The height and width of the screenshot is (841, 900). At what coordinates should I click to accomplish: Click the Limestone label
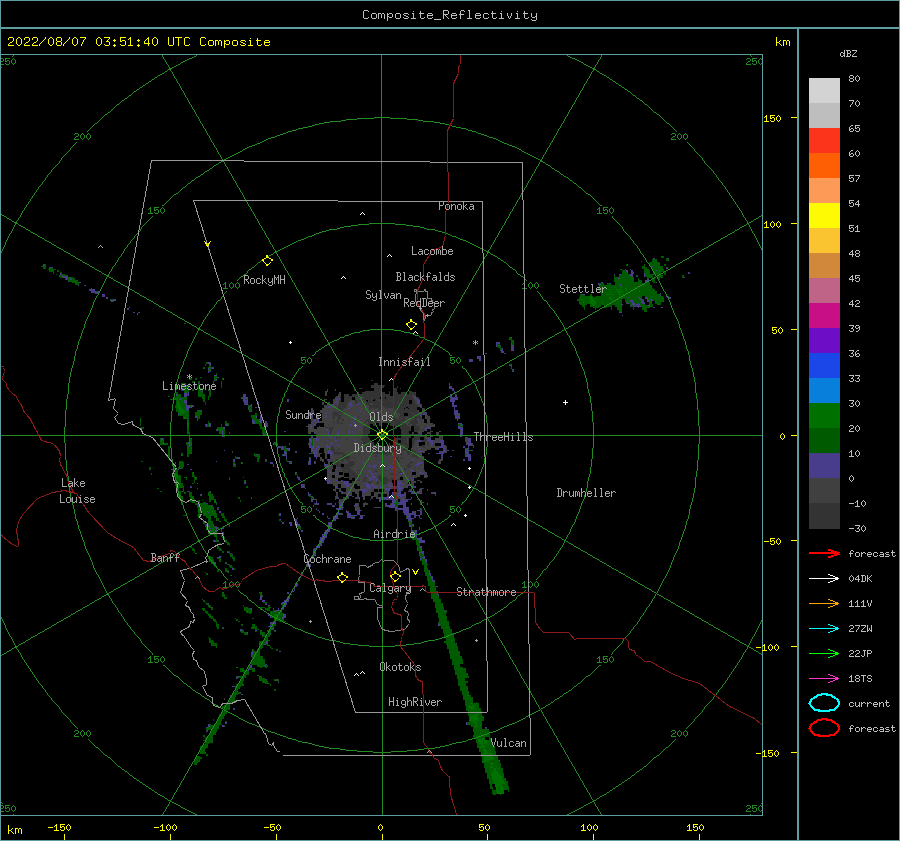click(189, 386)
